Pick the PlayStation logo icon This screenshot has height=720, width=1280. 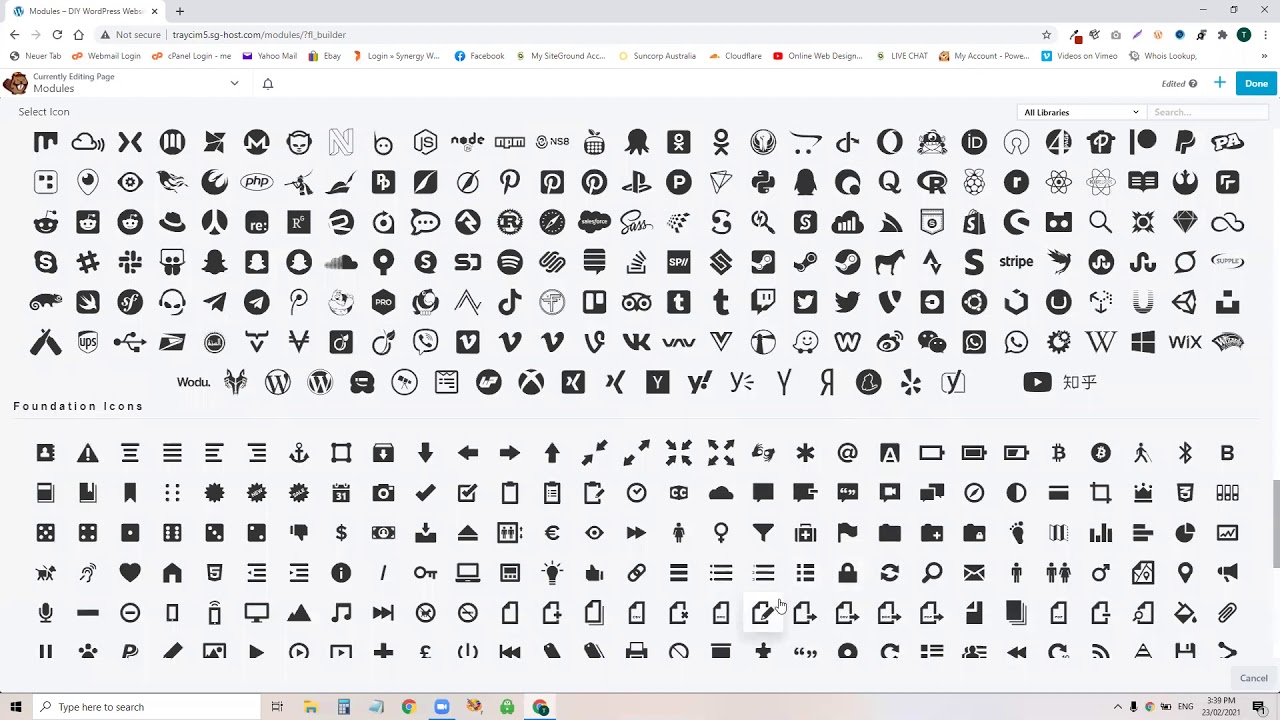pyautogui.click(x=636, y=182)
